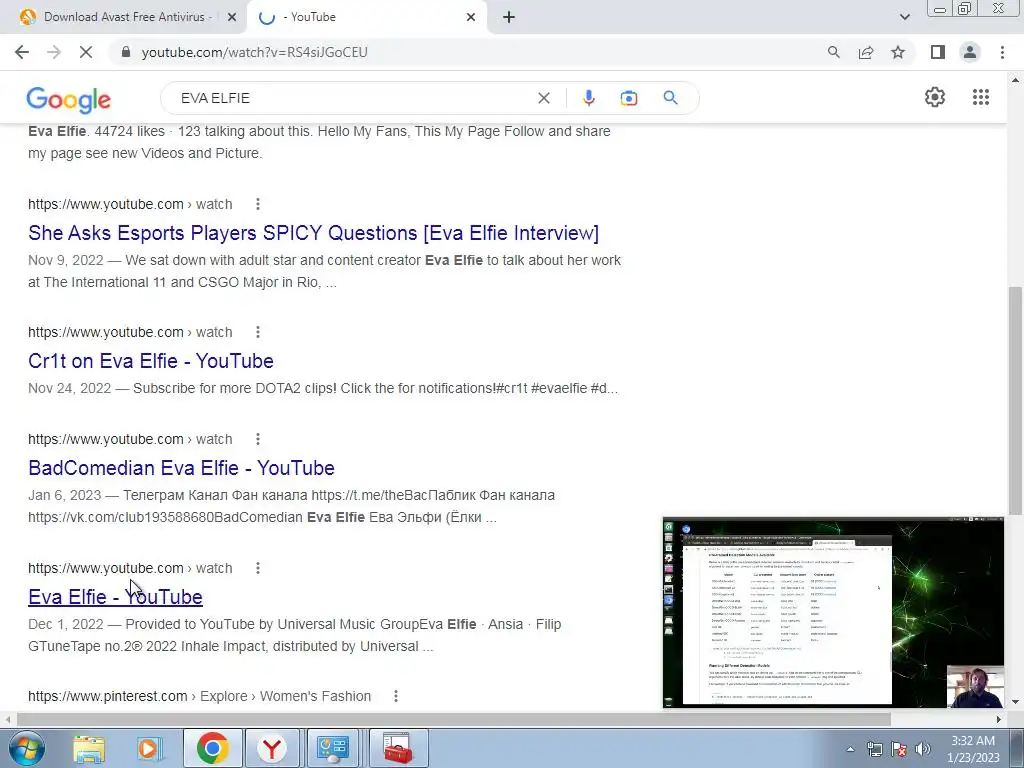Close the YouTube tab
The width and height of the screenshot is (1024, 768).
471,18
